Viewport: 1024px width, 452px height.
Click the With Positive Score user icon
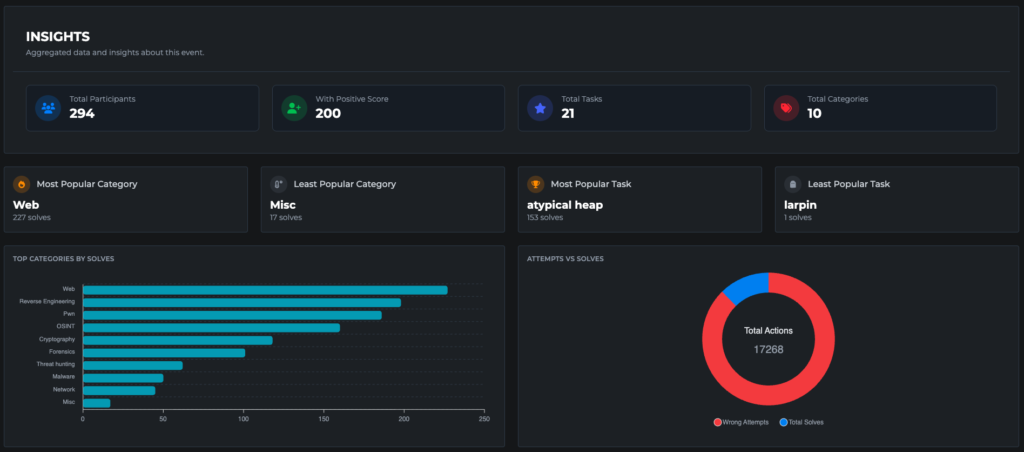[294, 108]
